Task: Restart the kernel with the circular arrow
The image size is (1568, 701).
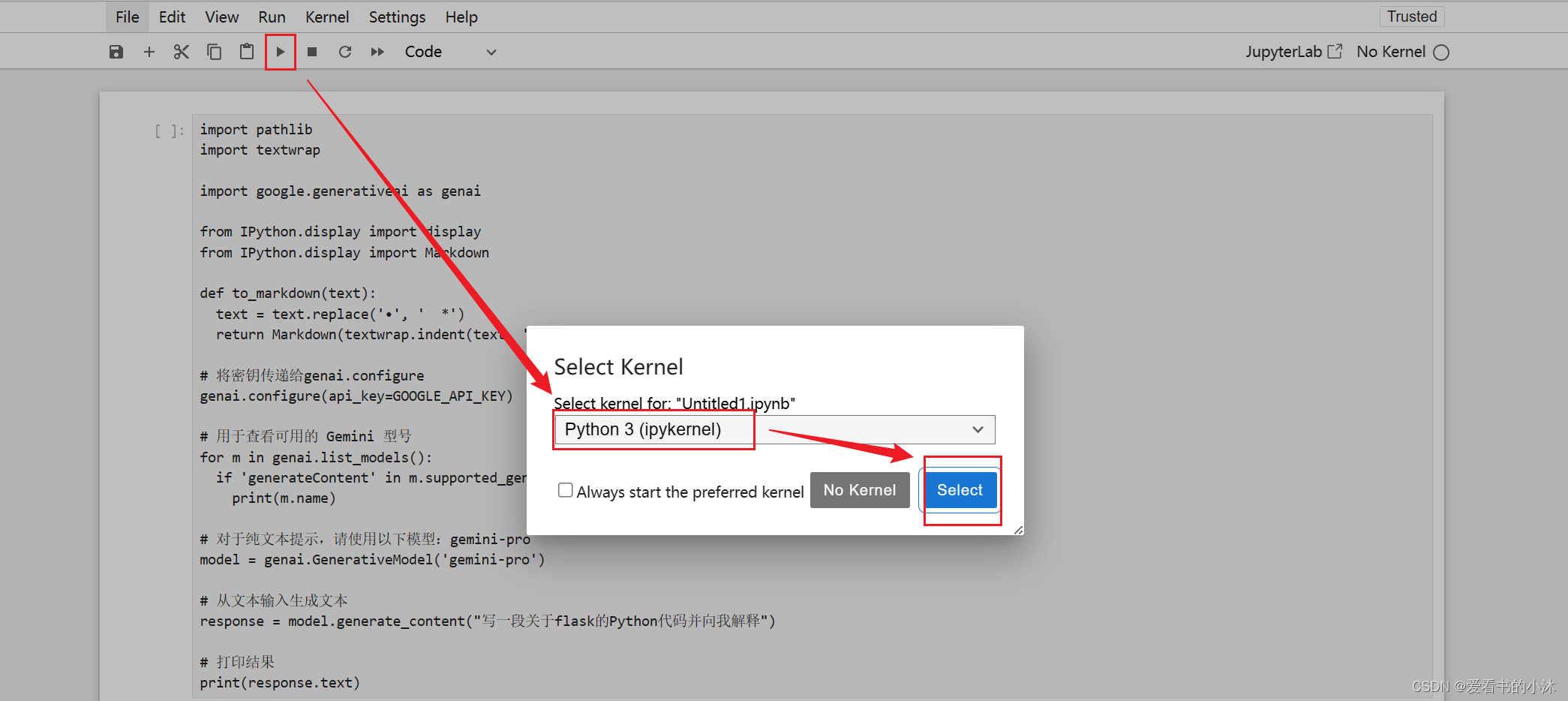Action: (345, 52)
